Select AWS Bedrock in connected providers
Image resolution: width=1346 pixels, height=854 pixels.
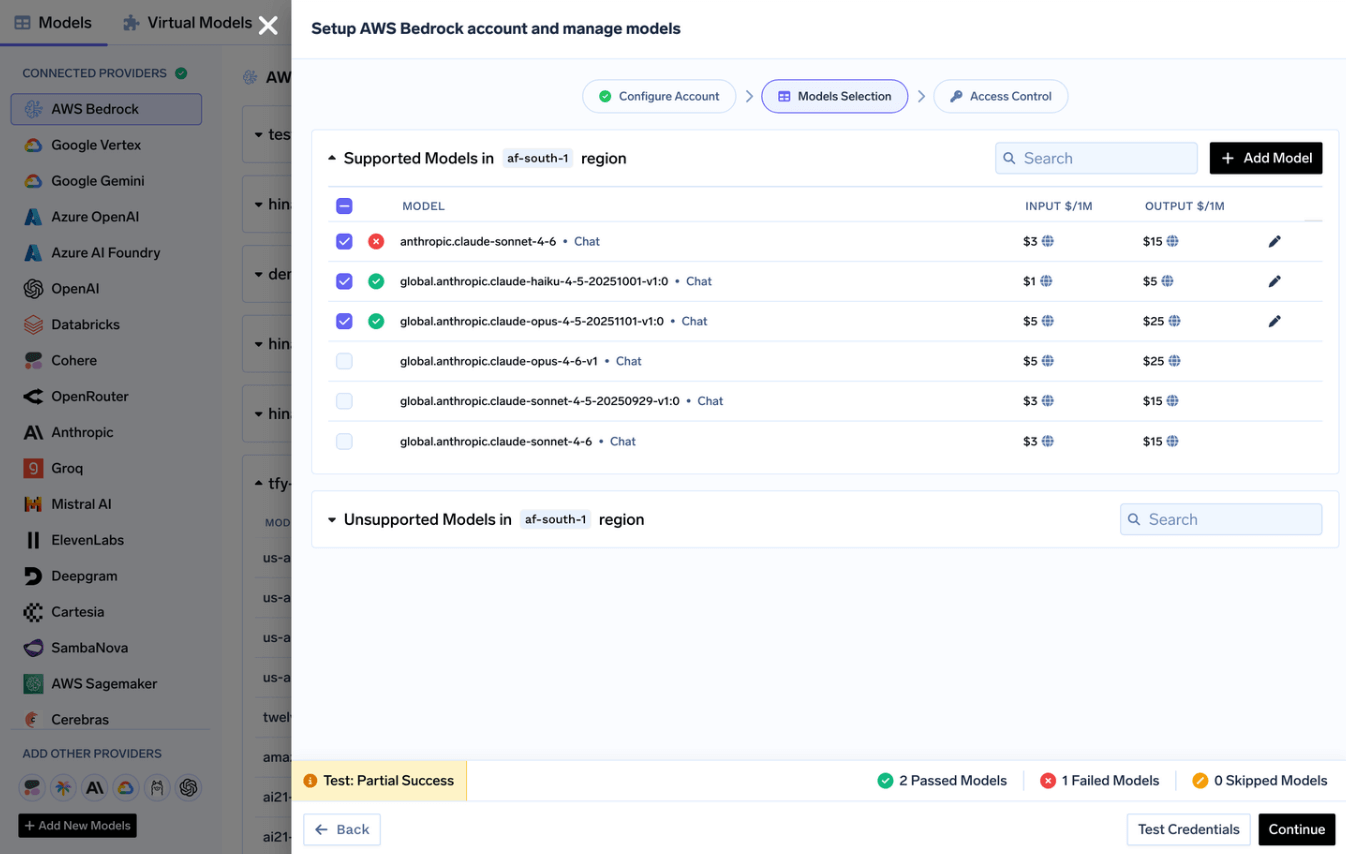tap(106, 109)
